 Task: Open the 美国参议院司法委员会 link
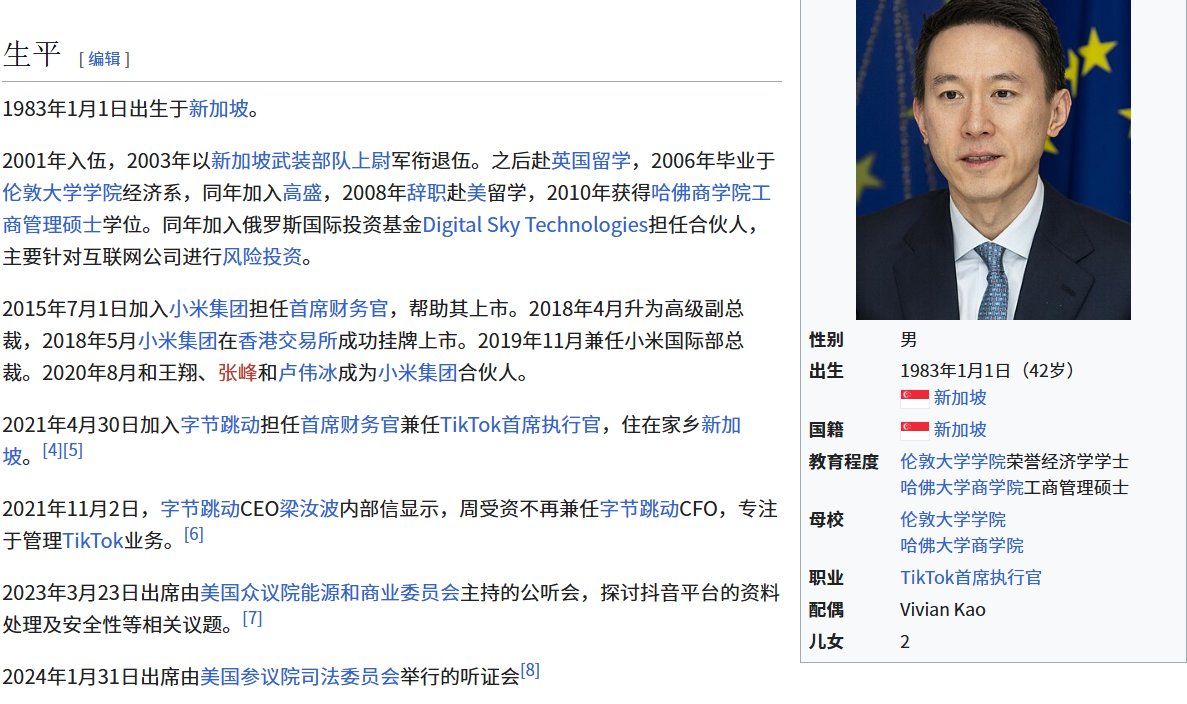pyautogui.click(x=299, y=677)
